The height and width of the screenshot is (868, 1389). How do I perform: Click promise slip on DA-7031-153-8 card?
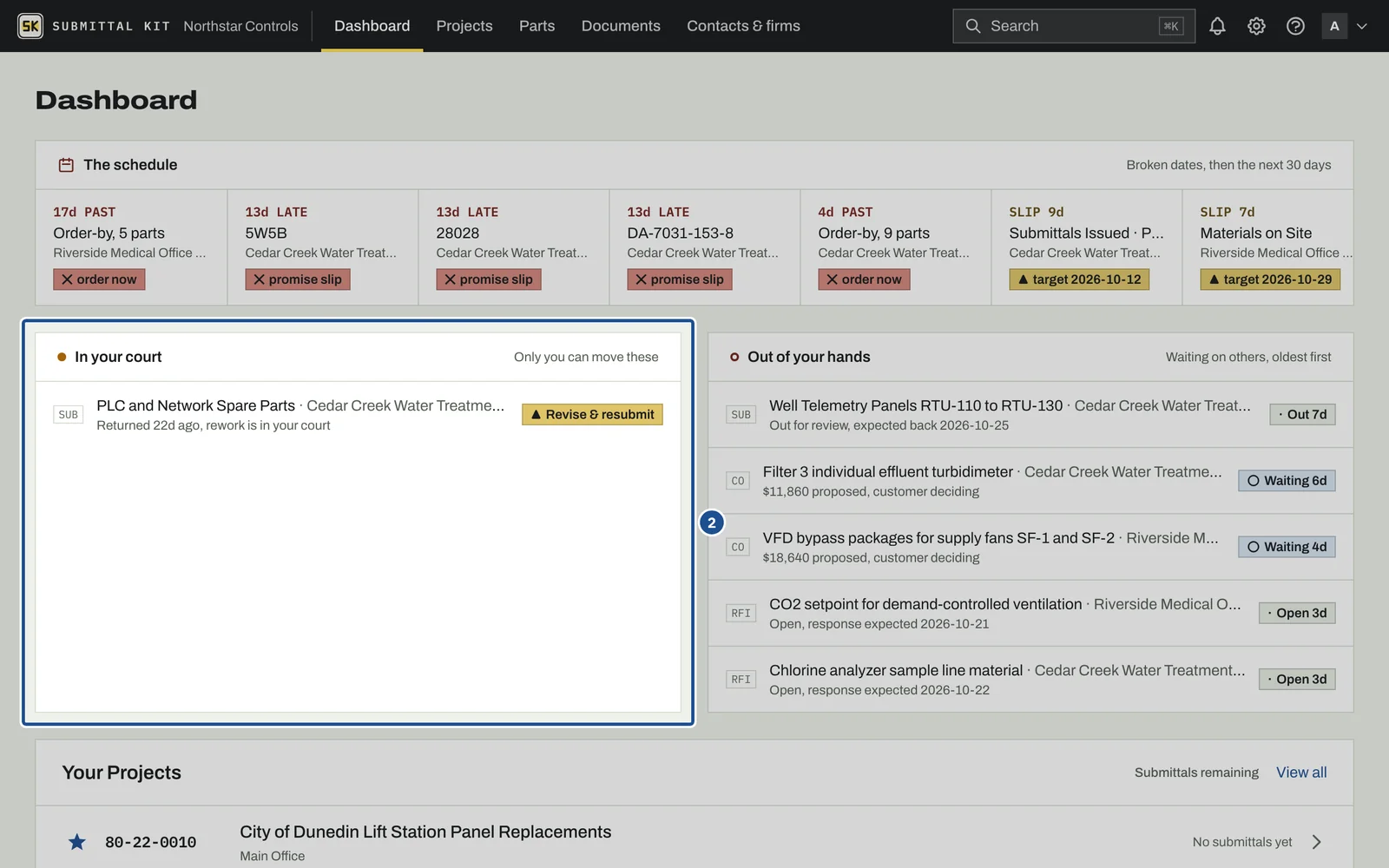[x=680, y=279]
